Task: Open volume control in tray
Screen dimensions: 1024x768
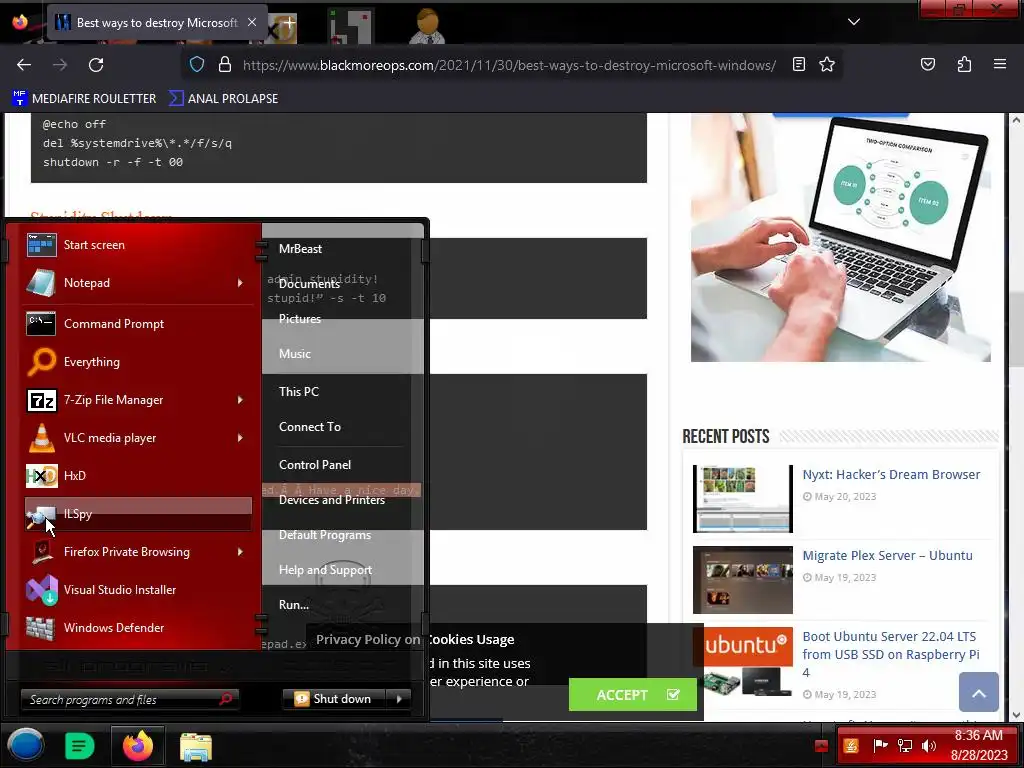Action: coord(929,746)
